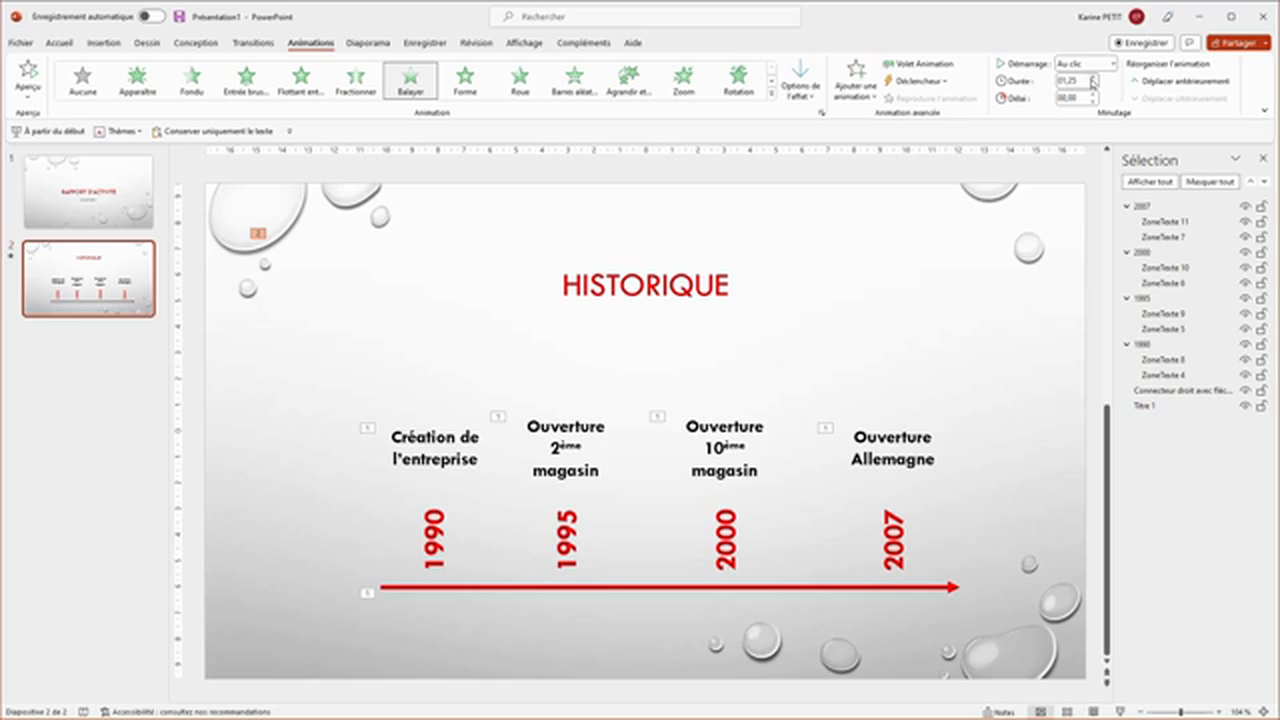This screenshot has height=720, width=1280.
Task: Select slide 1 thumbnail
Action: (88, 192)
